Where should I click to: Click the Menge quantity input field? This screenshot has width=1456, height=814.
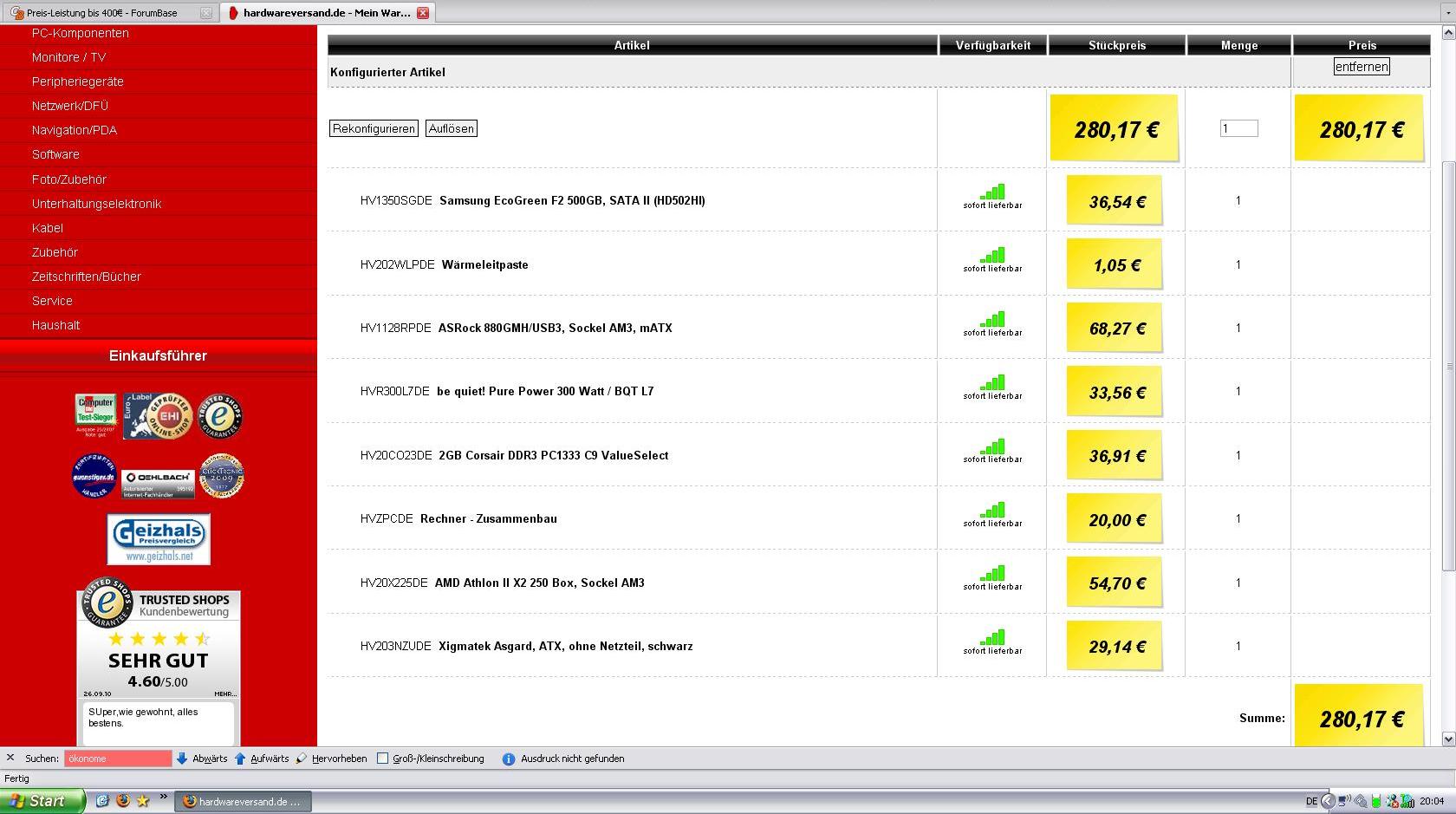[1239, 128]
